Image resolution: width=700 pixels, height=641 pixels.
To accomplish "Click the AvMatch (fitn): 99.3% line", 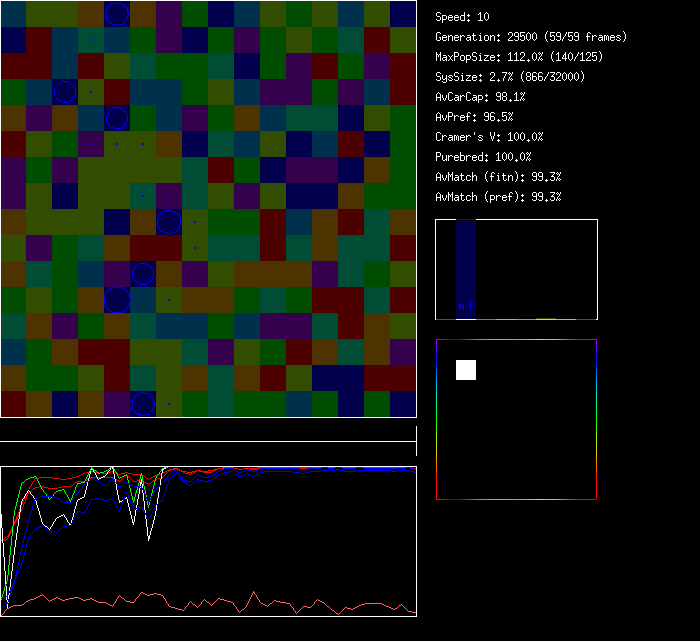I will [499, 177].
